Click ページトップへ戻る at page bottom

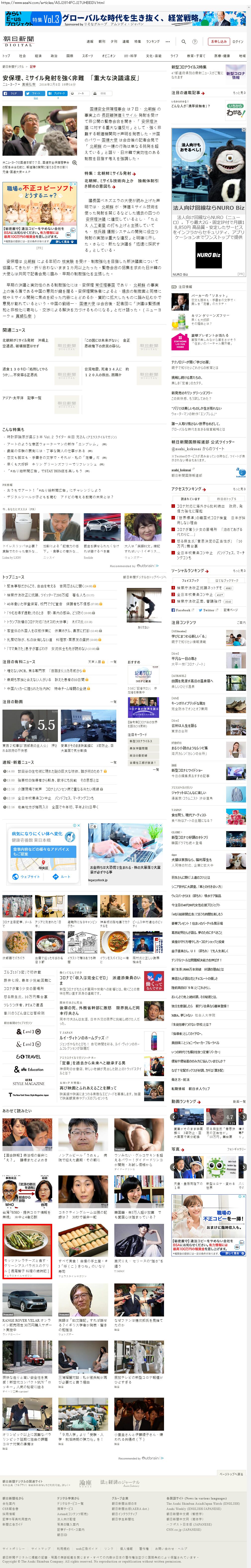pos(231,1474)
